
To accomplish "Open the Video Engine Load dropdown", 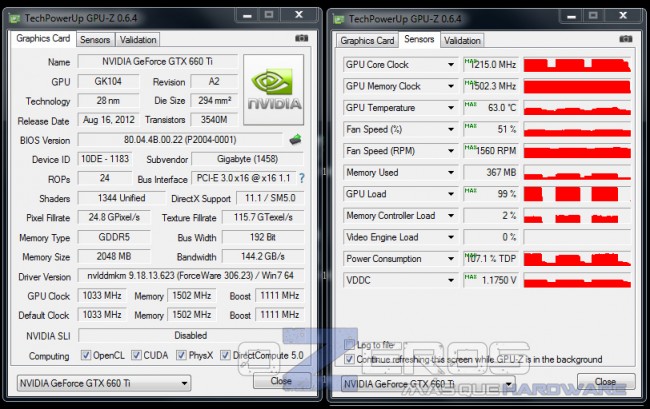I will tap(451, 237).
